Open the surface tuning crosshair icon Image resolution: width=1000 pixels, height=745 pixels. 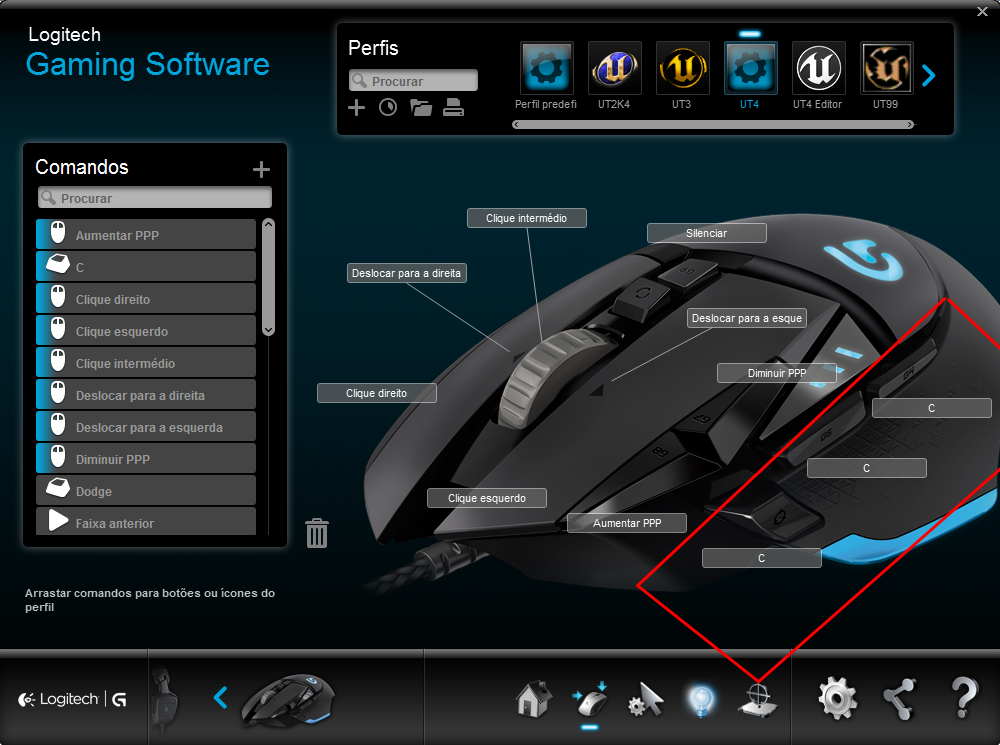coord(758,700)
